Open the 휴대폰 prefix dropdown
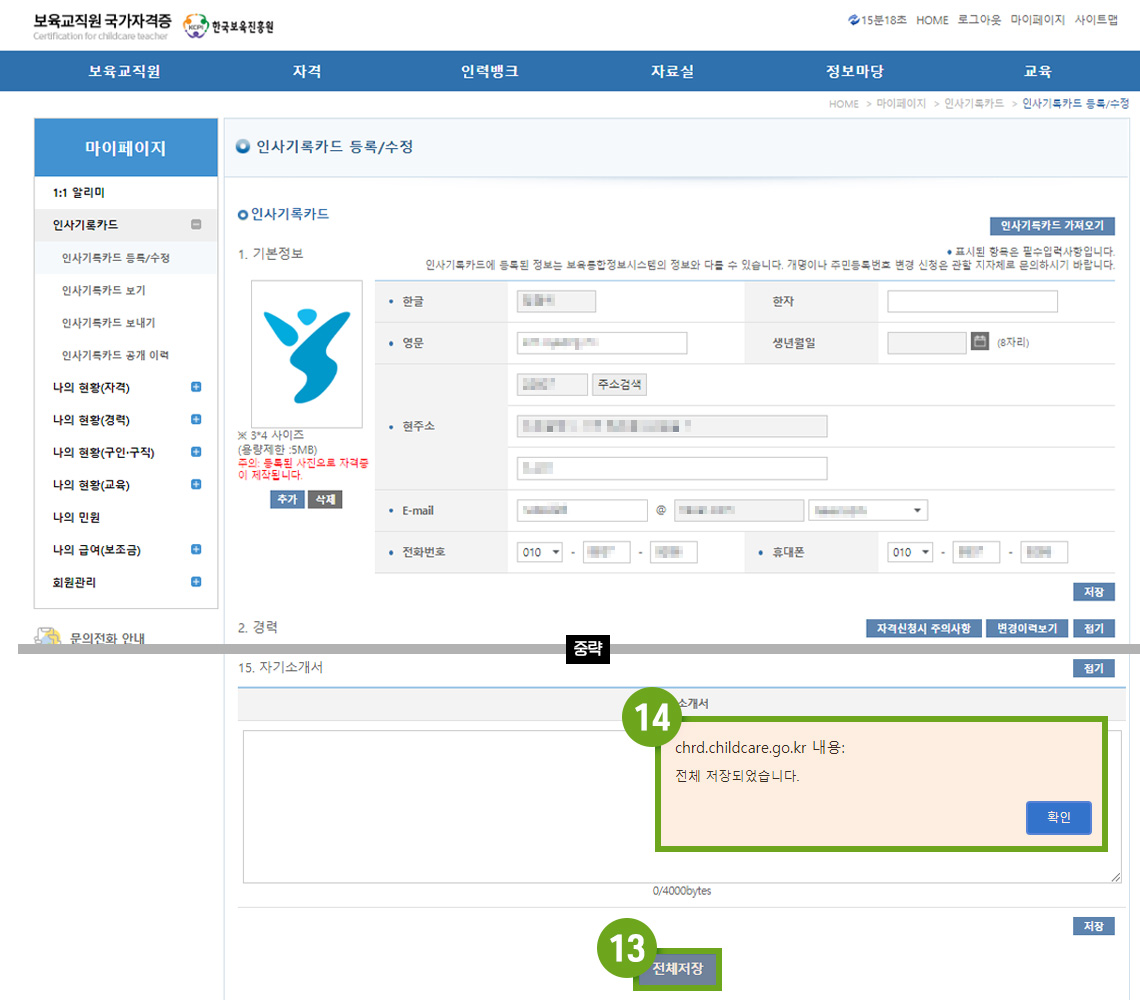This screenshot has height=1000, width=1140. click(x=910, y=552)
